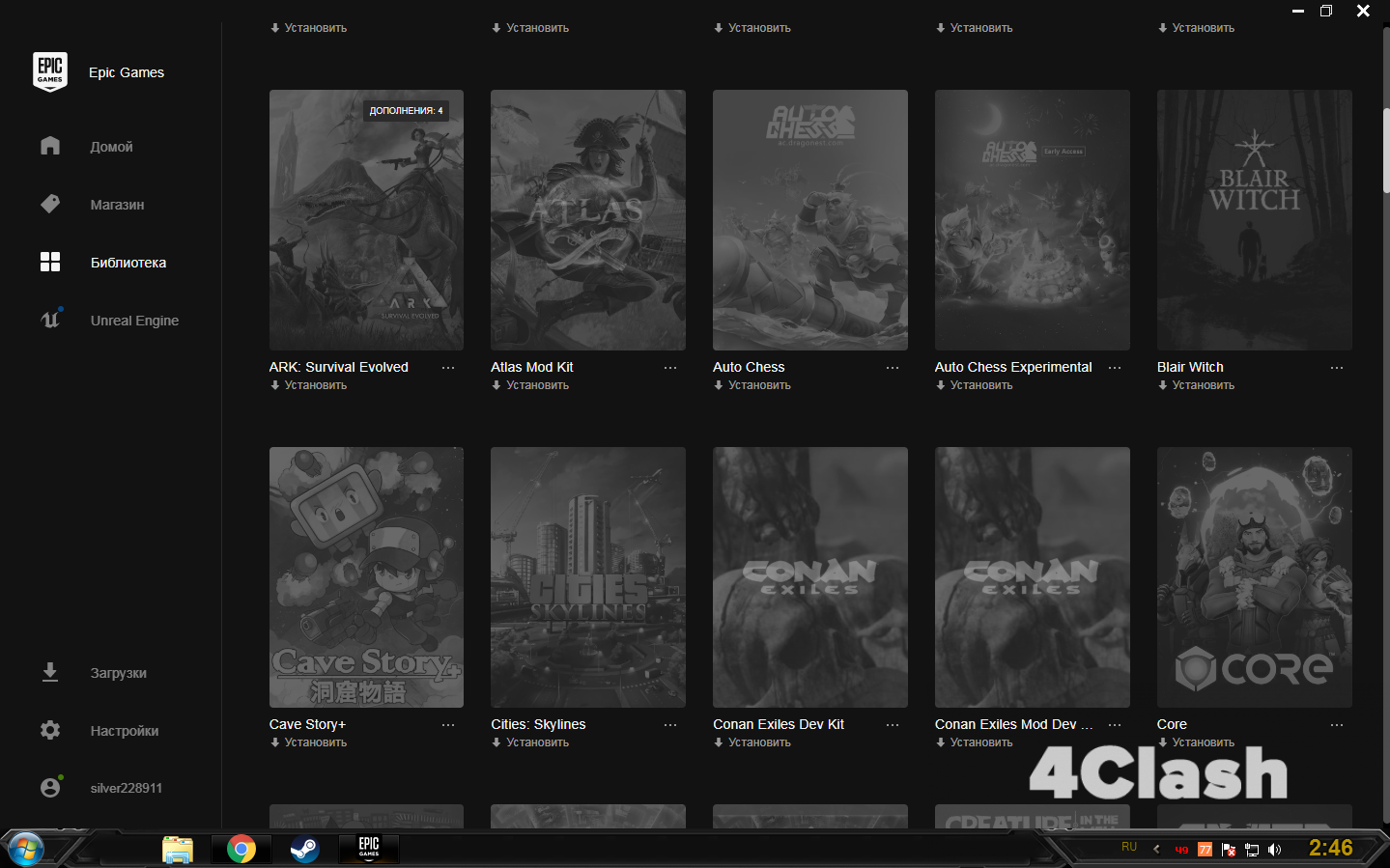1390x868 pixels.
Task: Open the Загрузки download arrow icon
Action: pos(50,672)
